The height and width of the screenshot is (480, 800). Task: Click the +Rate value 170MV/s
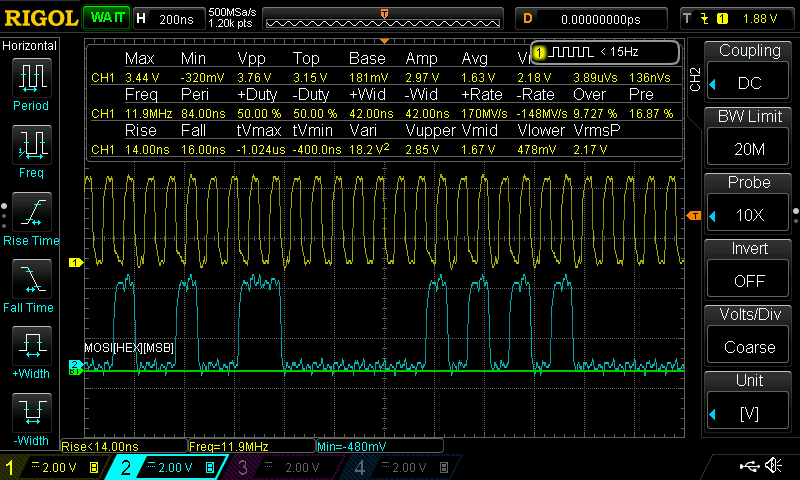click(484, 113)
